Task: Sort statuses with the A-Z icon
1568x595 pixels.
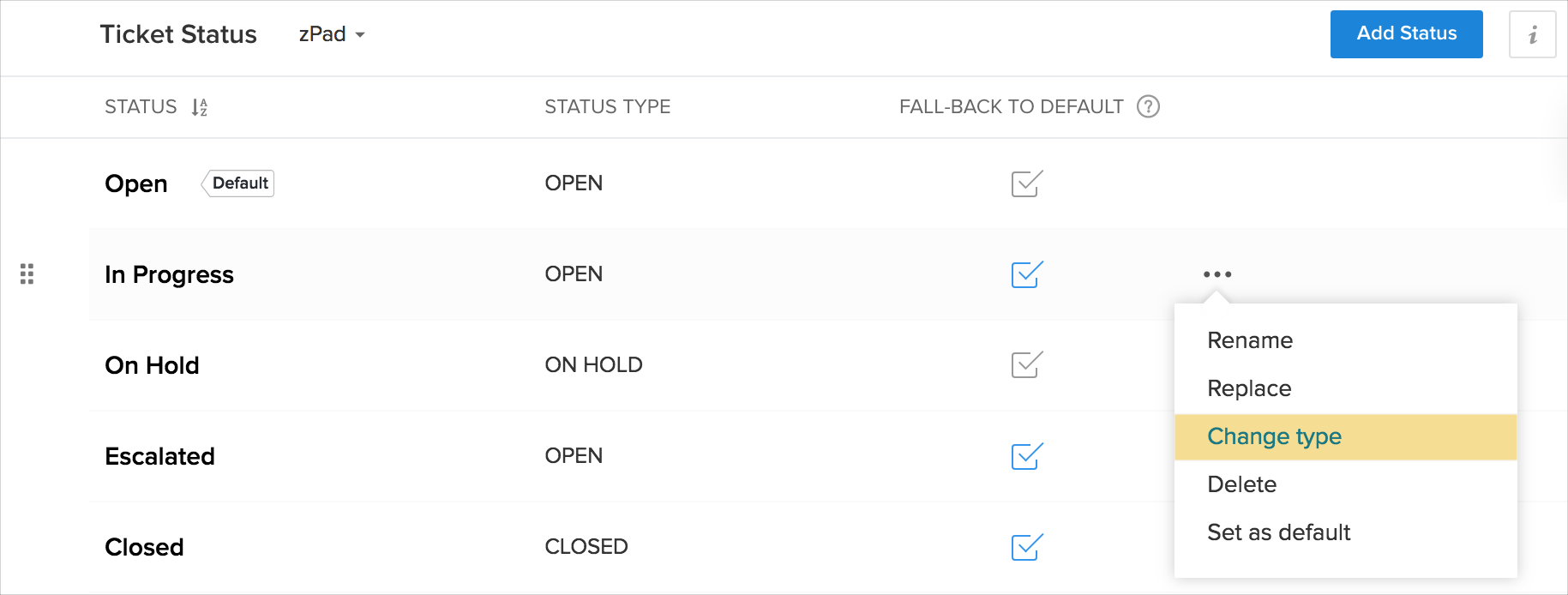Action: [x=199, y=107]
